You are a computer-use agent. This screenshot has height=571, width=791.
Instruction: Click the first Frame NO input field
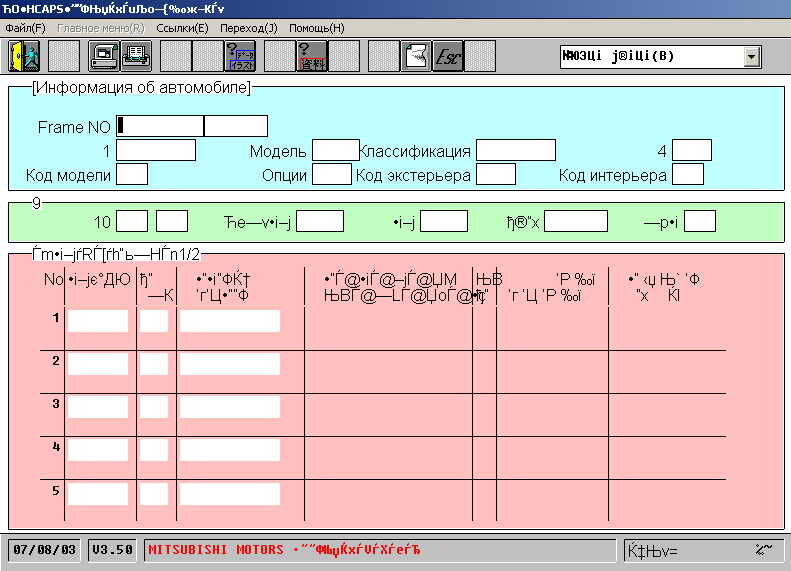click(x=160, y=126)
